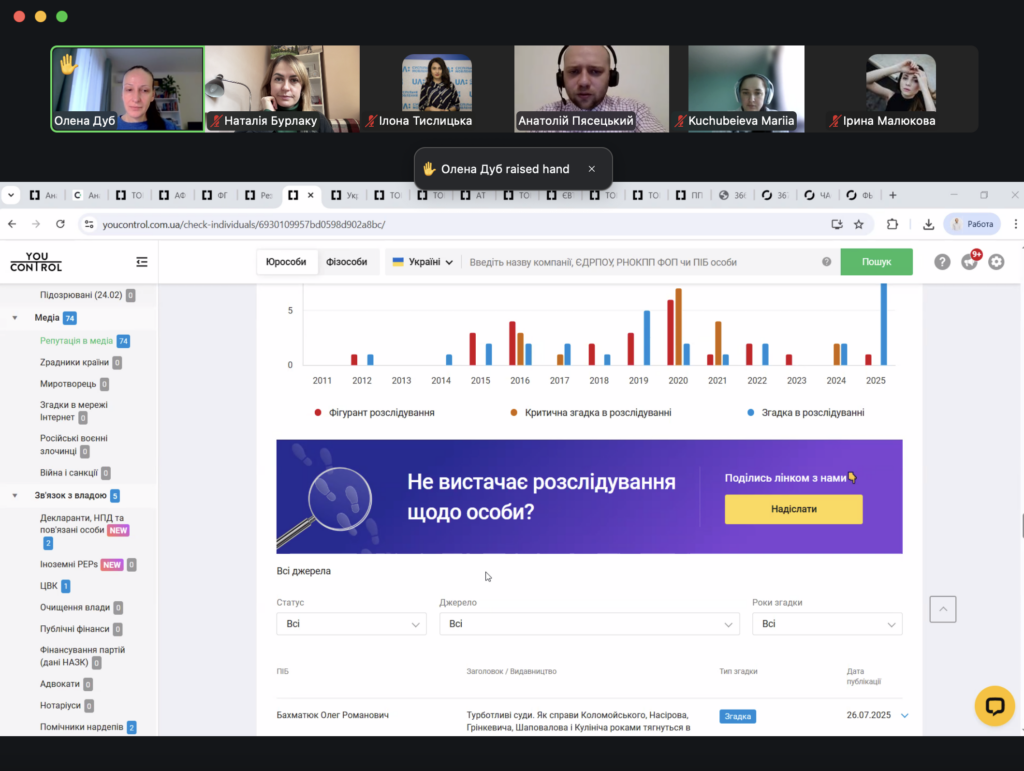Collapse the YouControl sidebar menu icon
Image resolution: width=1024 pixels, height=771 pixels.
click(x=142, y=262)
